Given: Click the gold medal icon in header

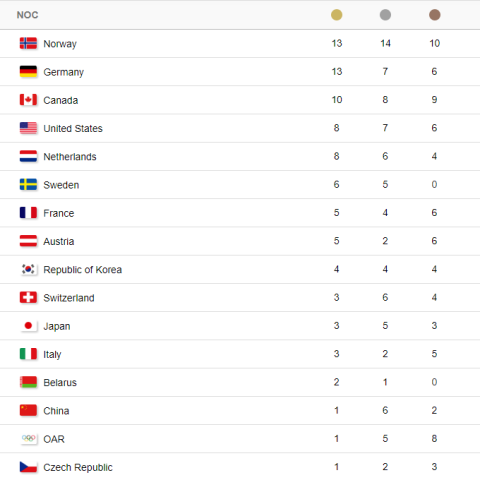Looking at the screenshot, I should (336, 15).
